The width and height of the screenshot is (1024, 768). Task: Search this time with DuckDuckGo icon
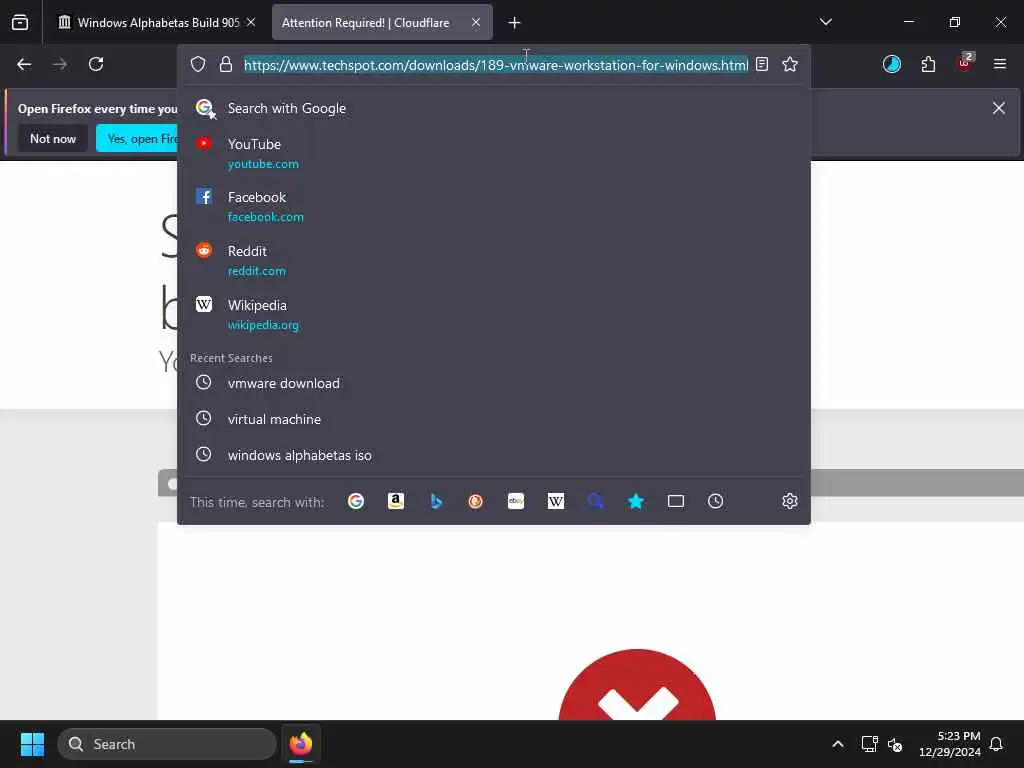tap(475, 501)
